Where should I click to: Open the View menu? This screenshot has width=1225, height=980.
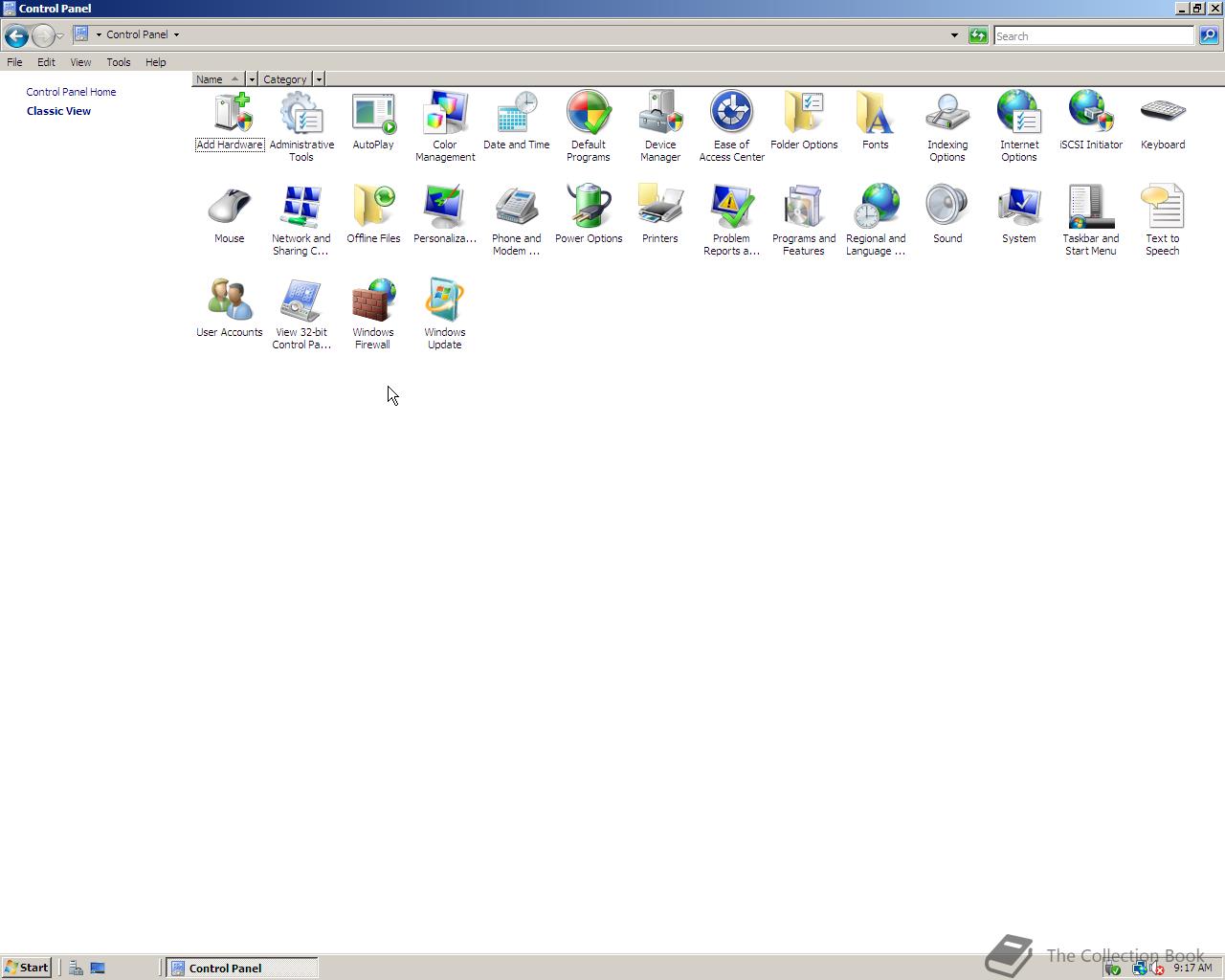coord(80,62)
